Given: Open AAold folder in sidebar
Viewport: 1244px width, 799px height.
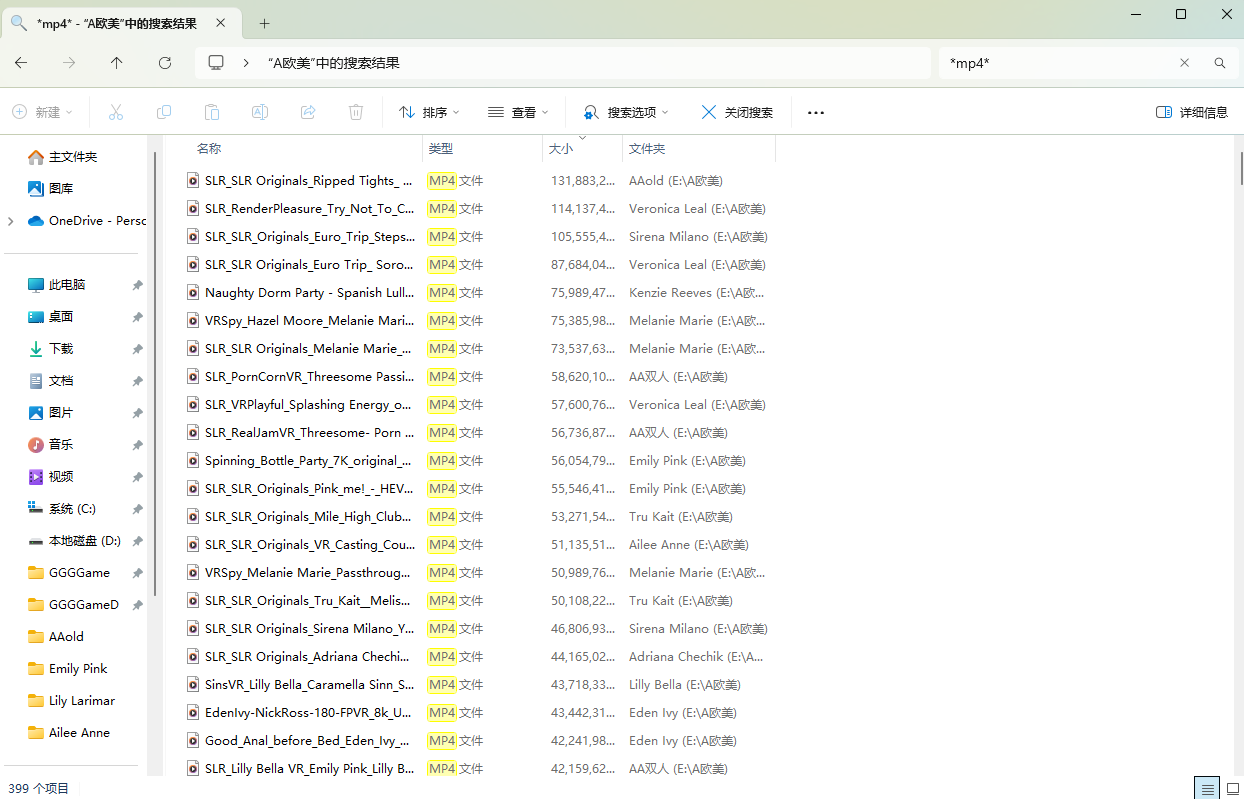Looking at the screenshot, I should point(66,637).
